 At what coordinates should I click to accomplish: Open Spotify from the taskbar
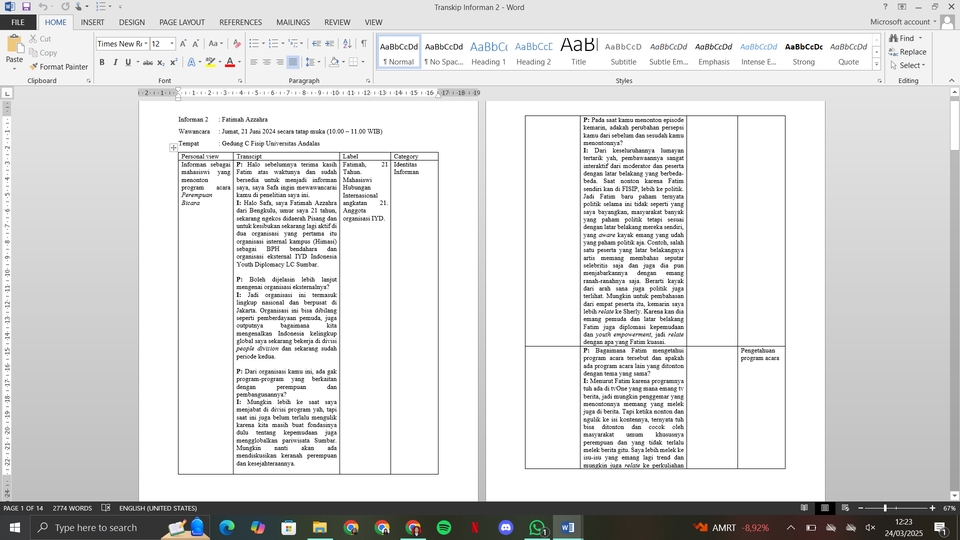click(x=444, y=527)
